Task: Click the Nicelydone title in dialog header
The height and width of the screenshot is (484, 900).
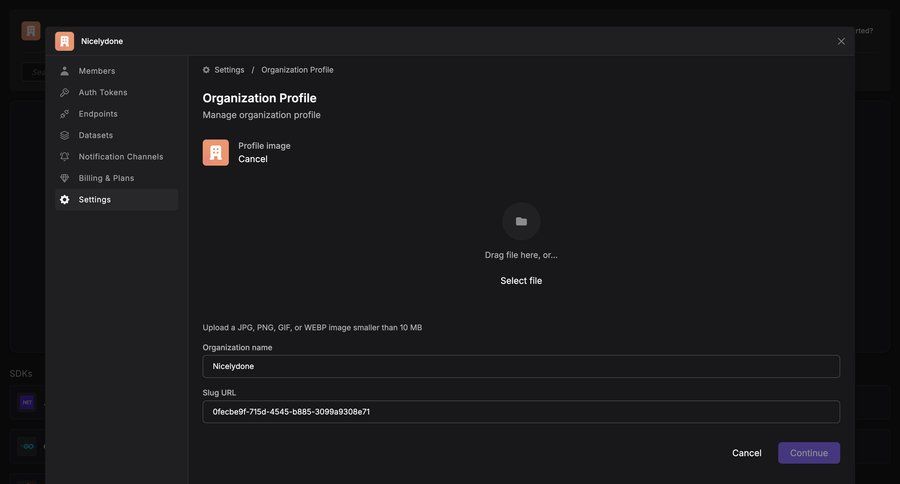Action: [102, 41]
